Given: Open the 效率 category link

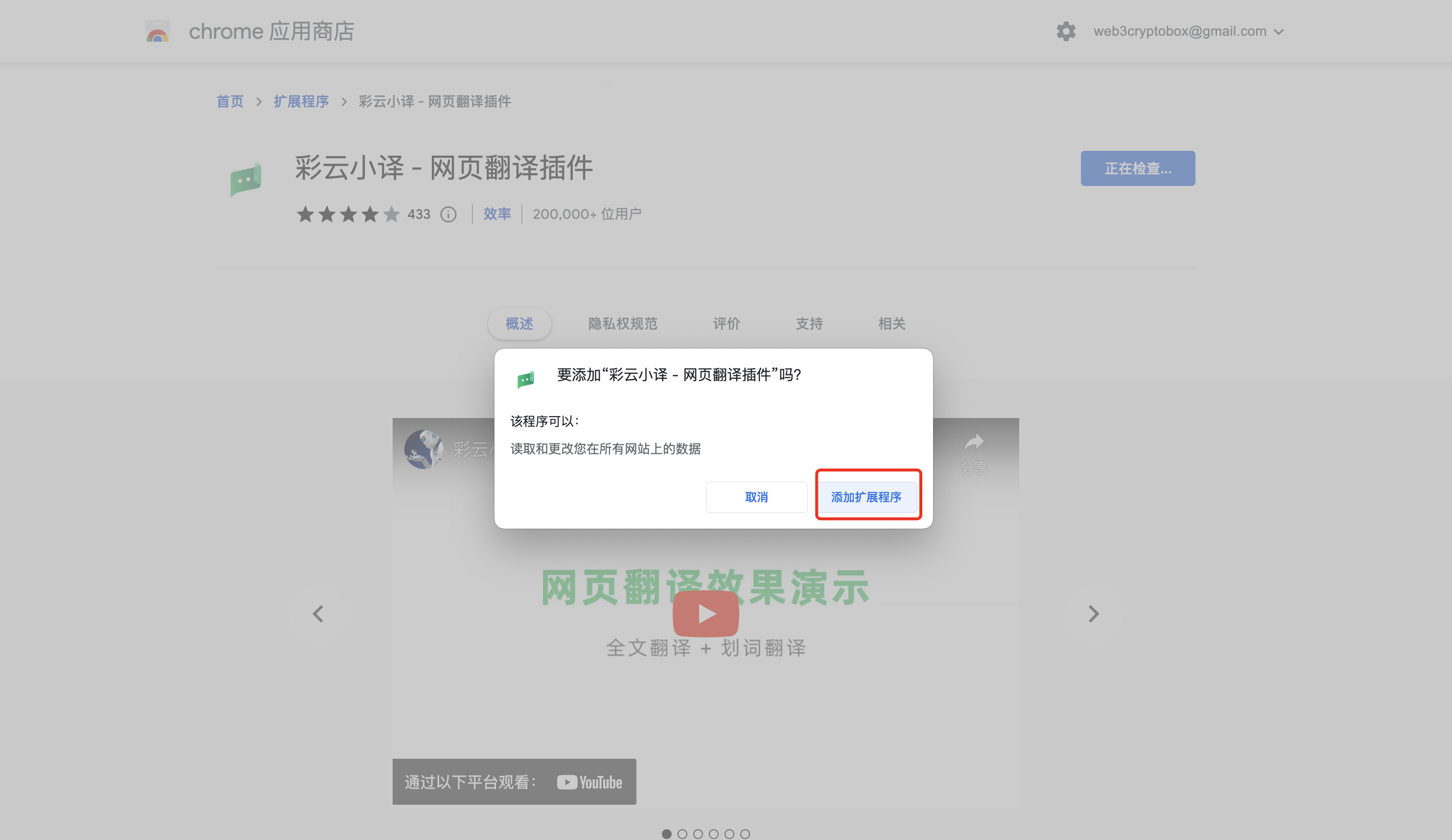Looking at the screenshot, I should [x=497, y=214].
